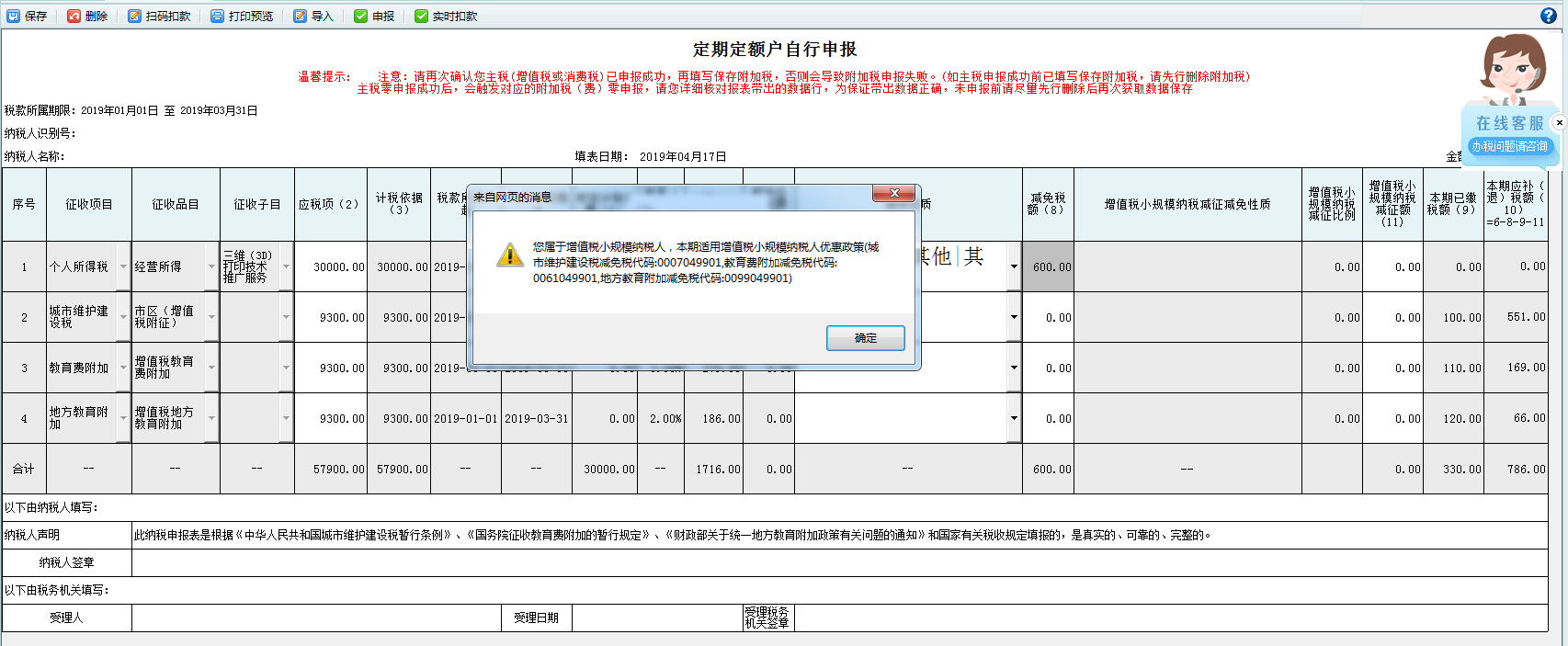Open 经营所得 征收品目 dropdown arrow
The width and height of the screenshot is (1568, 646).
(x=211, y=266)
